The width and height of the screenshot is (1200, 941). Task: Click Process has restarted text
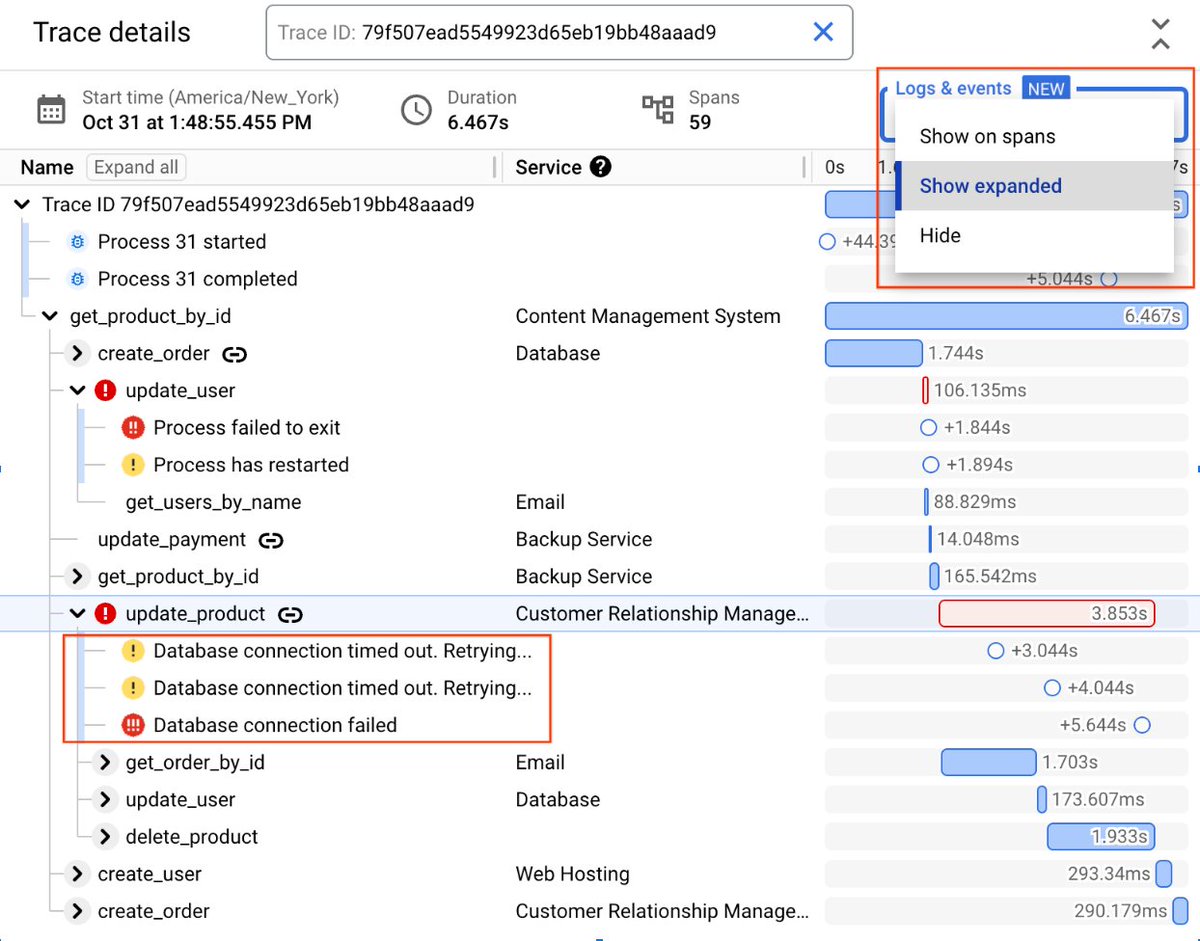click(251, 465)
